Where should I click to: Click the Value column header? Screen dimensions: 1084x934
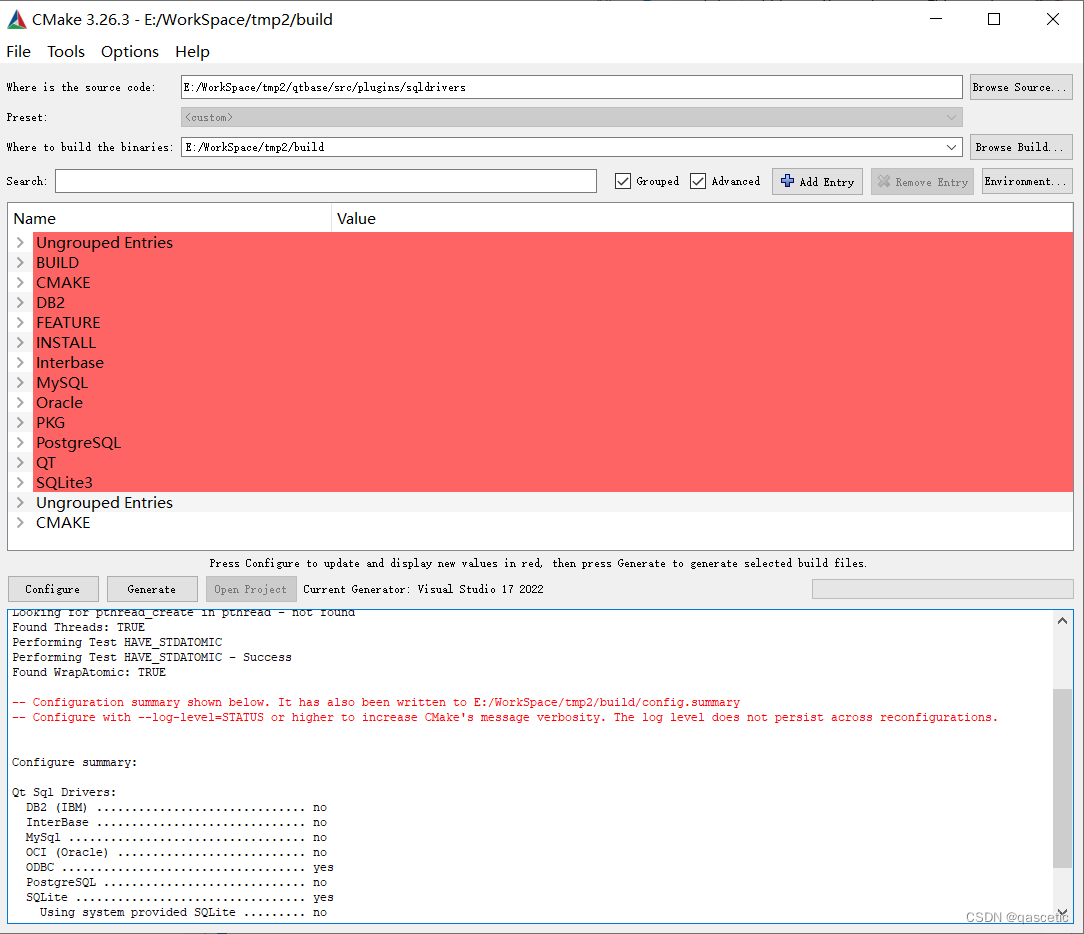pyautogui.click(x=702, y=218)
